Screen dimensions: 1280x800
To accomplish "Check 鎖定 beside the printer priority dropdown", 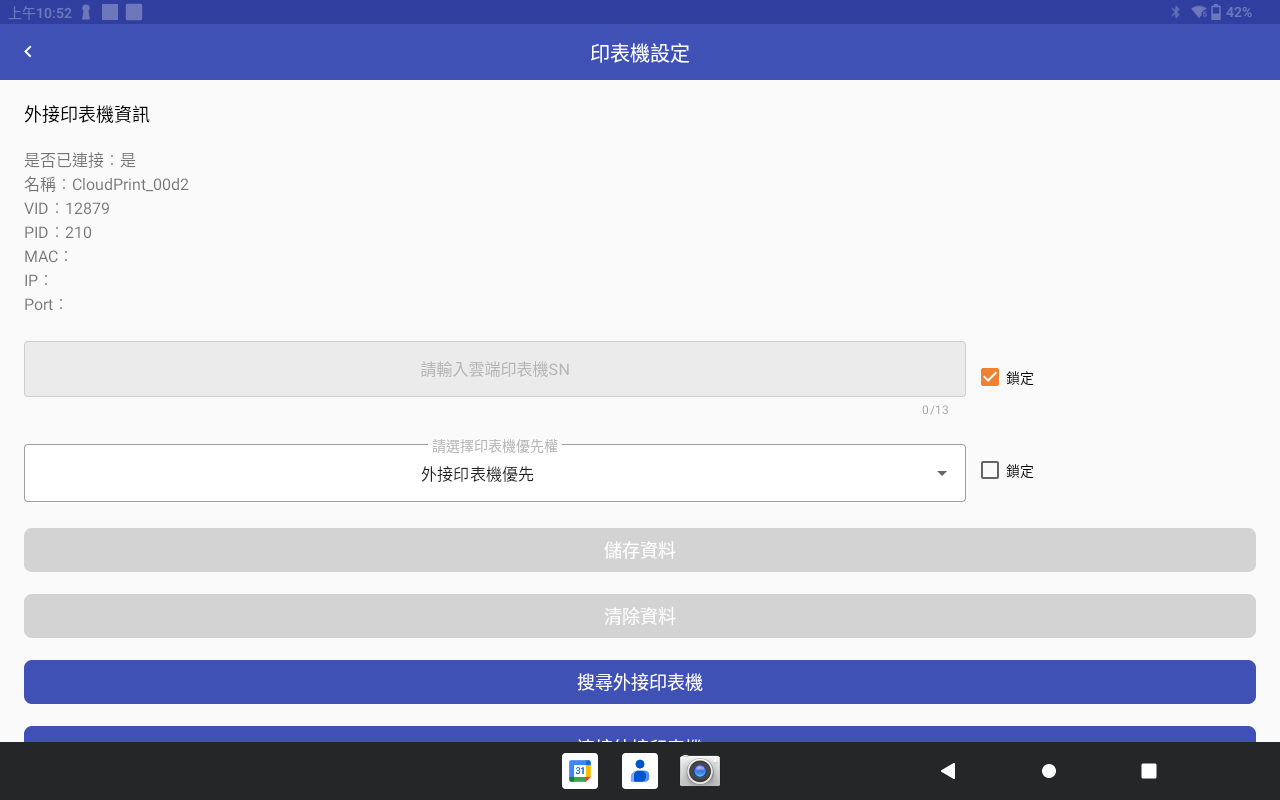I will click(x=990, y=470).
